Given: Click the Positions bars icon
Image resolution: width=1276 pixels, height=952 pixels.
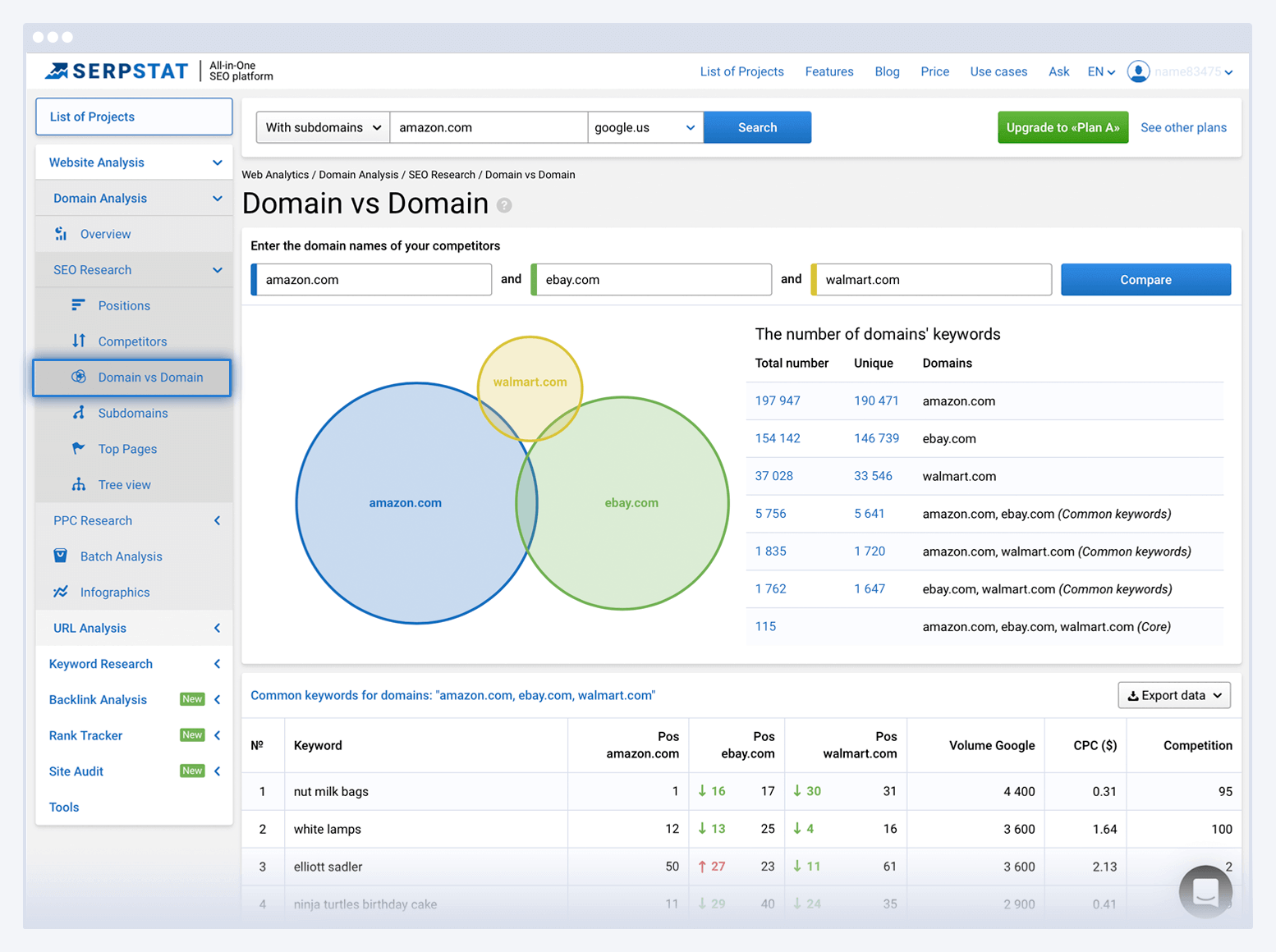Looking at the screenshot, I should 78,305.
